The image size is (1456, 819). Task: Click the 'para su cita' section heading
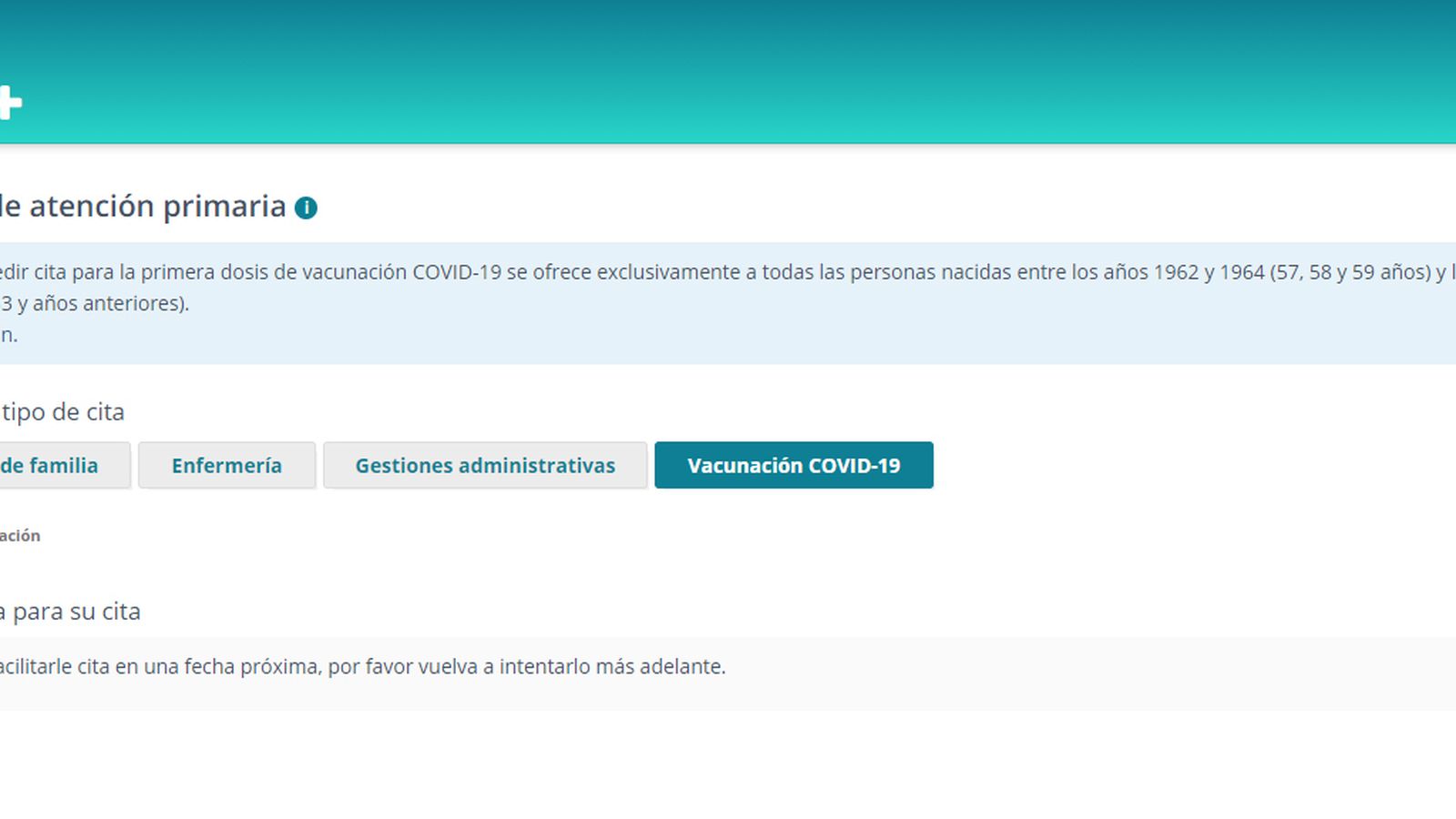coord(68,612)
